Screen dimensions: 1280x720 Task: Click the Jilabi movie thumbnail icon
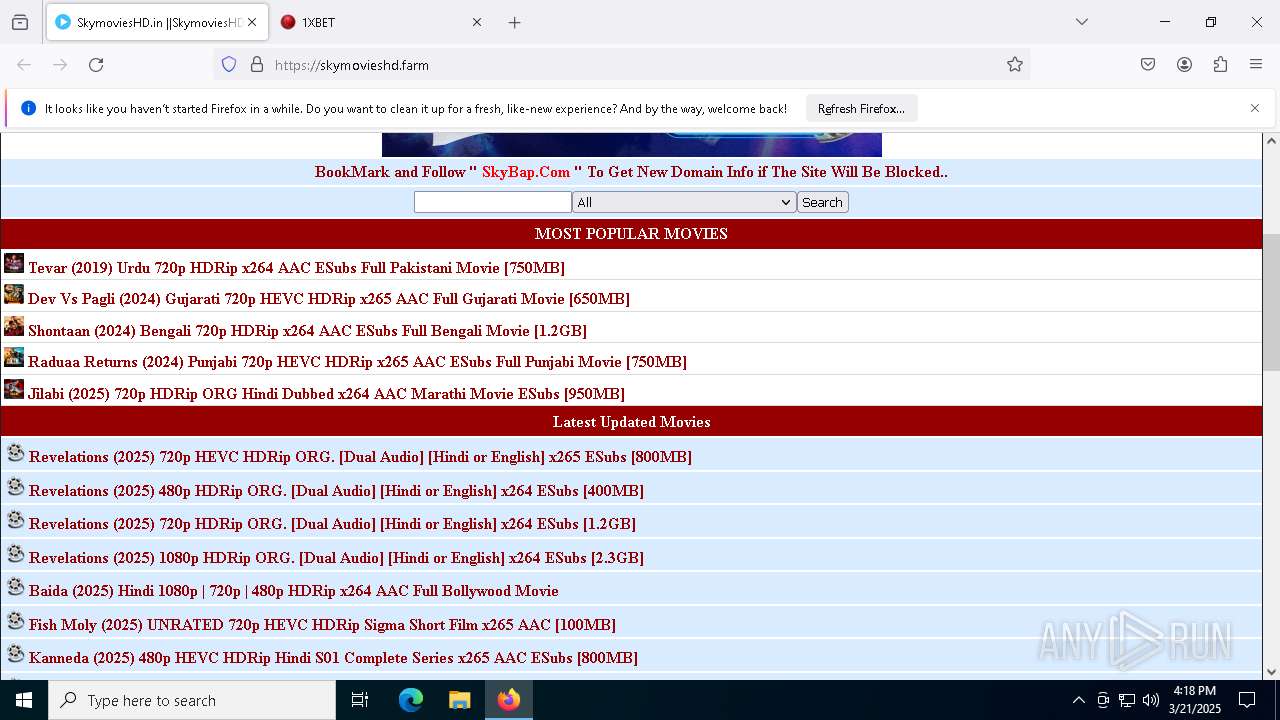(14, 389)
